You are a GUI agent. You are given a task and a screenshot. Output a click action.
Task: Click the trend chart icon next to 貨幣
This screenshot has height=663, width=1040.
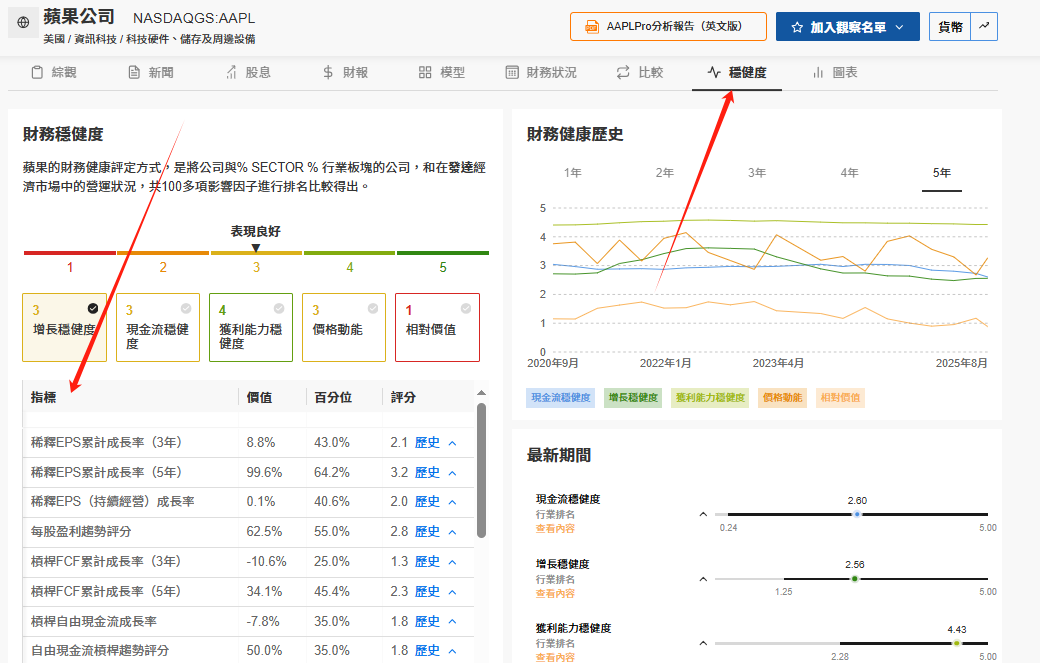pyautogui.click(x=984, y=27)
